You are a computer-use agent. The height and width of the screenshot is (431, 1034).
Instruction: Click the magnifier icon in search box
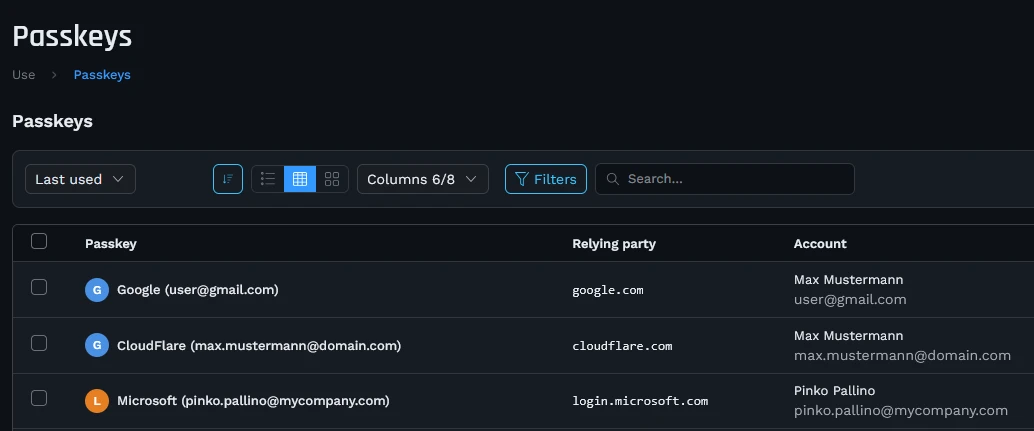[x=613, y=179]
